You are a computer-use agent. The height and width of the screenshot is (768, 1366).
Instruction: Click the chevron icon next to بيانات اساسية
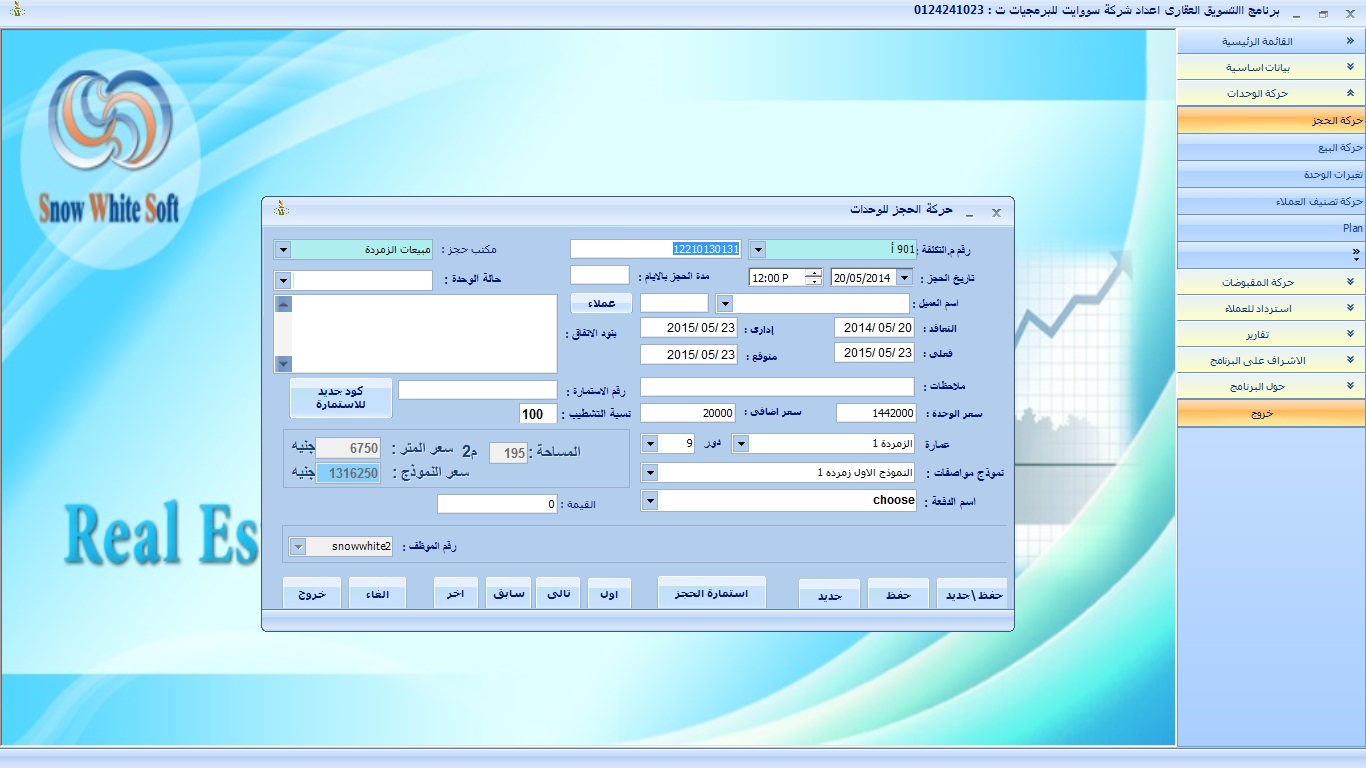(1350, 67)
